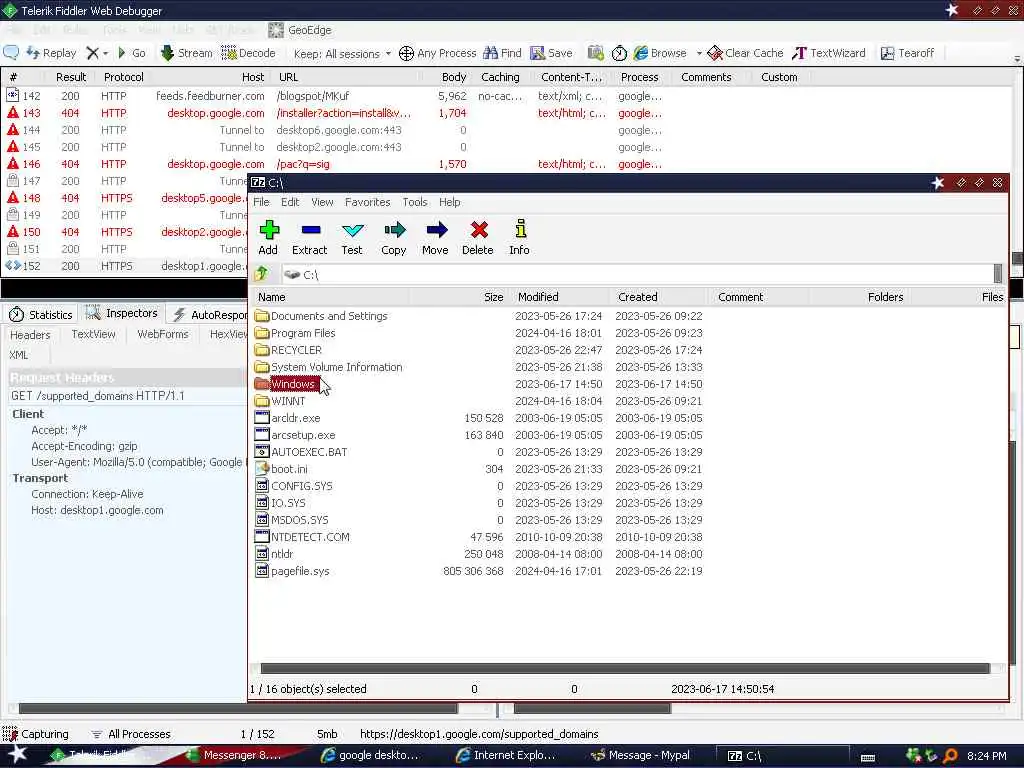Select the TextView inspector tab
This screenshot has height=768, width=1024.
click(x=93, y=334)
